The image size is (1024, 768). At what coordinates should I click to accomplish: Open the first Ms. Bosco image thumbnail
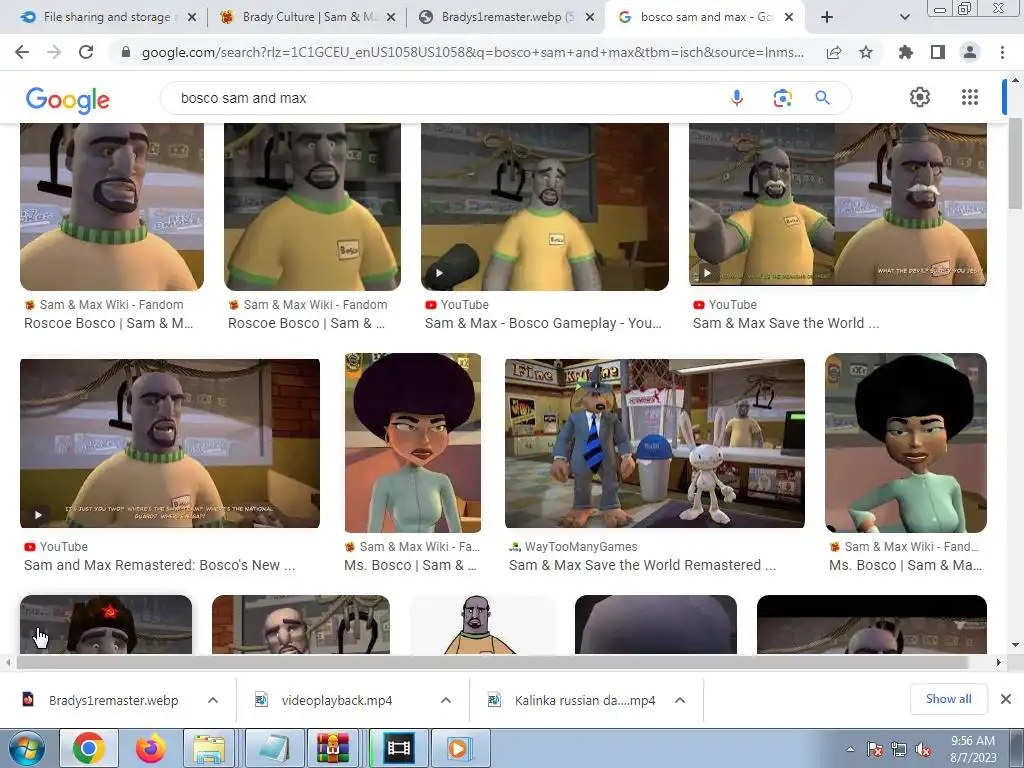coord(413,443)
